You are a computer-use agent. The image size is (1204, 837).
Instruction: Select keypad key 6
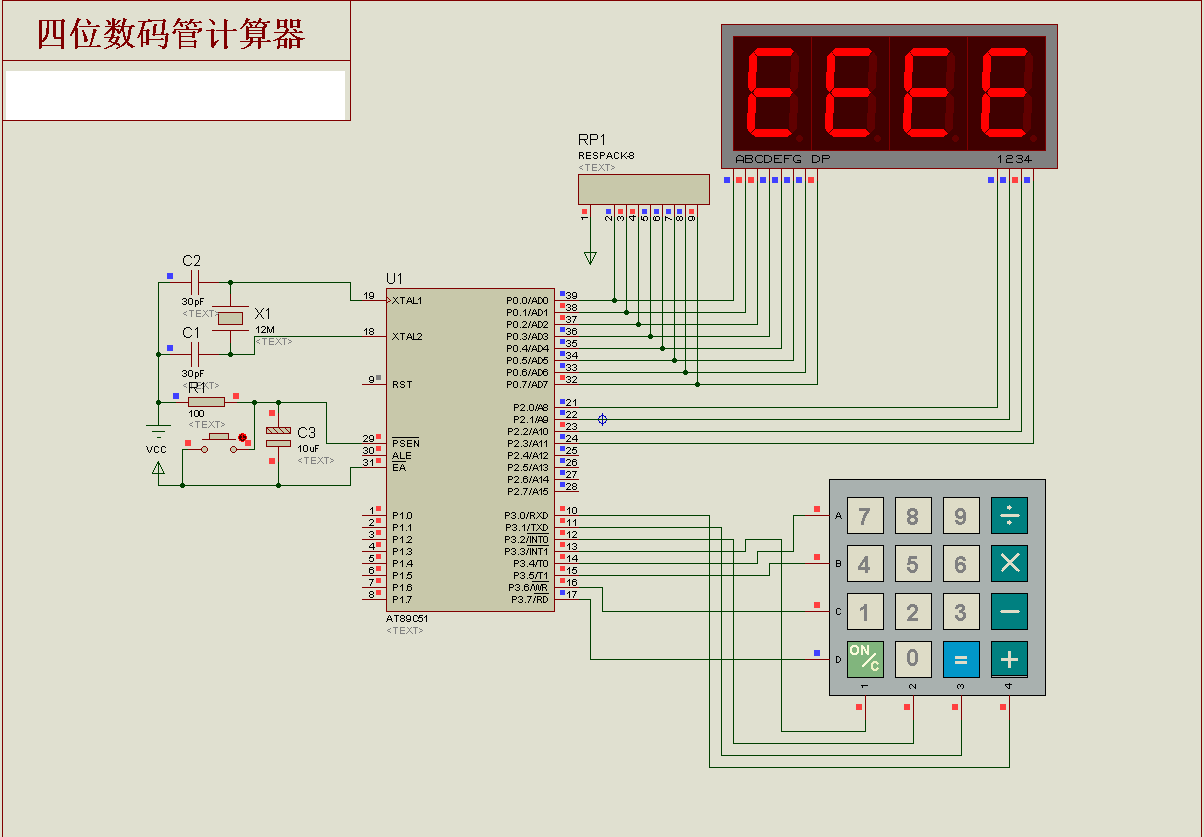[961, 564]
